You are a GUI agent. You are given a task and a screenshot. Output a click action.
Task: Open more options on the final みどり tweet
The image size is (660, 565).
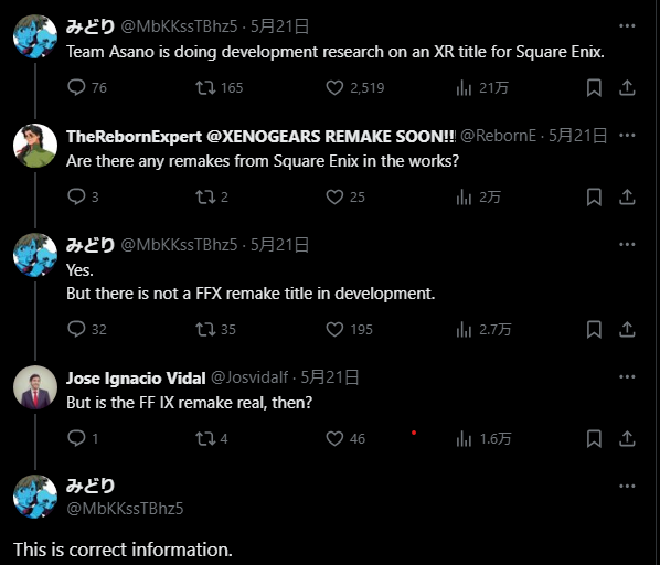(627, 486)
